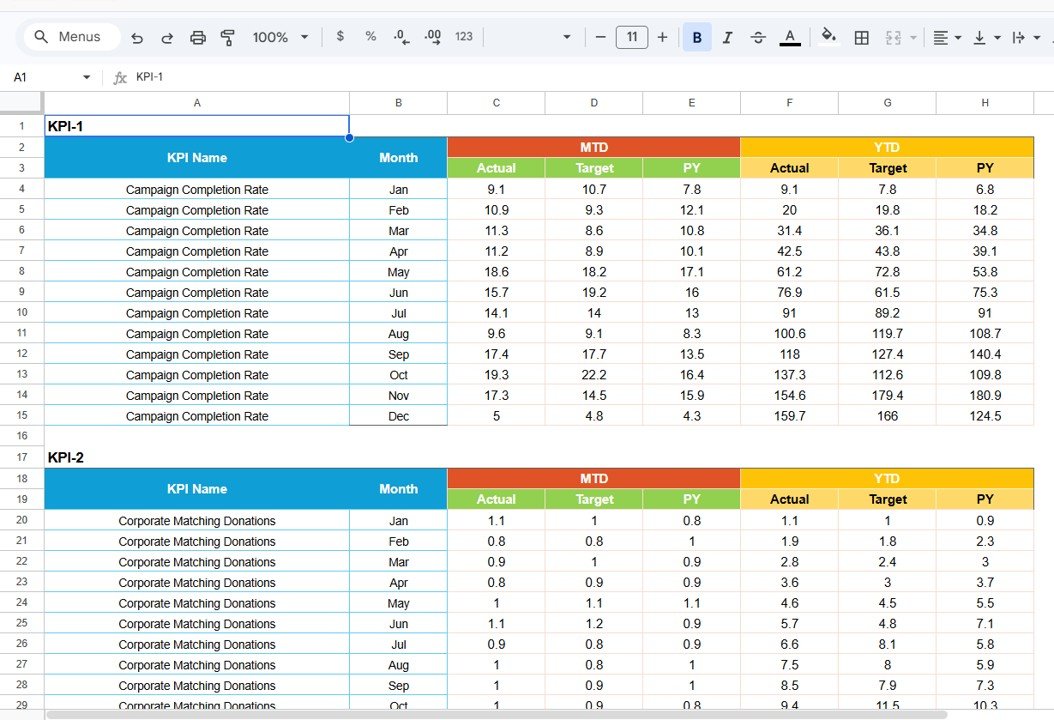Open the 123 number format menu
1054x720 pixels.
pyautogui.click(x=463, y=37)
